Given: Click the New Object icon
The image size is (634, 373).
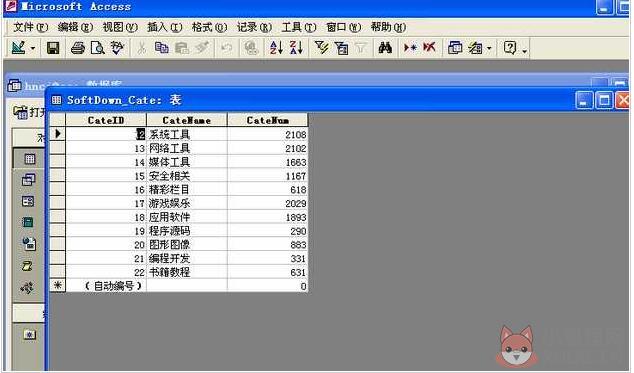Looking at the screenshot, I should click(475, 48).
